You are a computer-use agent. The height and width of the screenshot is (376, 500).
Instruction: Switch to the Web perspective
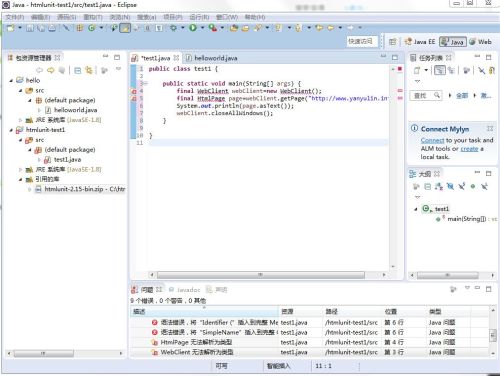click(480, 42)
